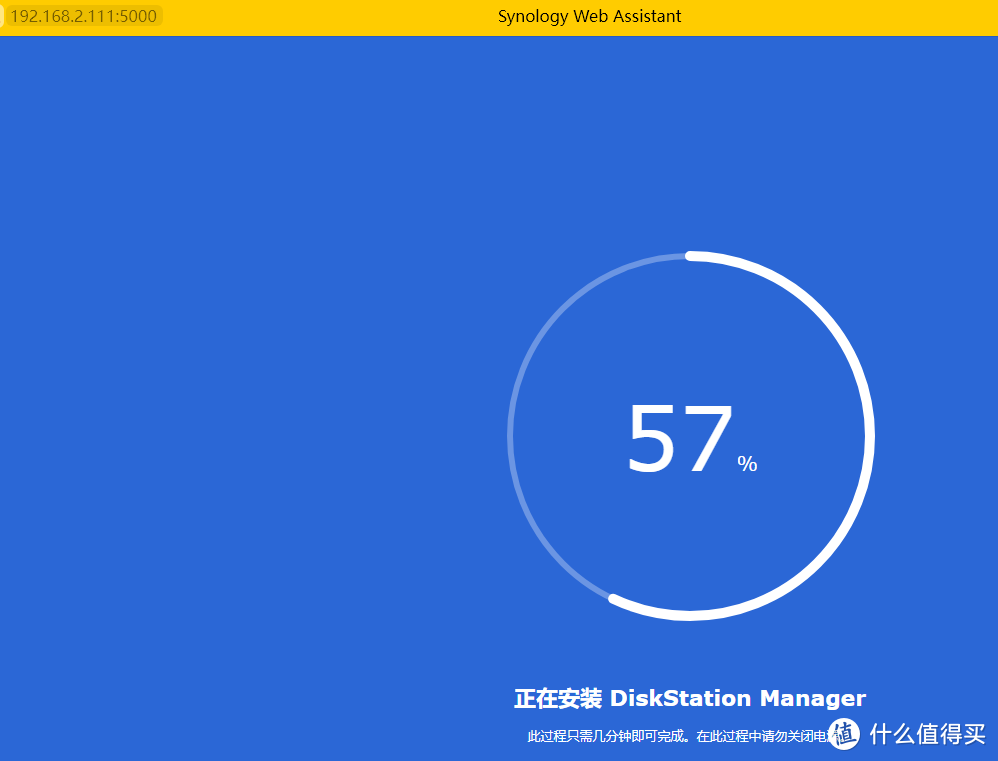Click the '正在安装 DiskStation Manager' heading
This screenshot has height=761, width=998.
click(x=690, y=698)
